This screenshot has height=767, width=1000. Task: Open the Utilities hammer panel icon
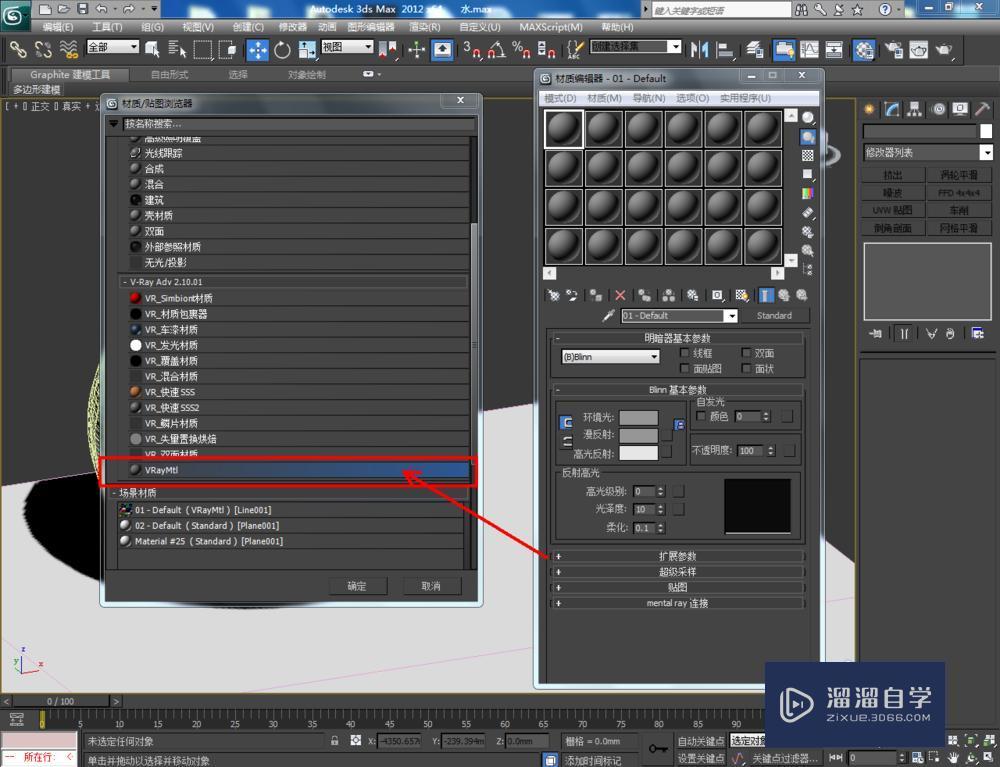point(982,109)
